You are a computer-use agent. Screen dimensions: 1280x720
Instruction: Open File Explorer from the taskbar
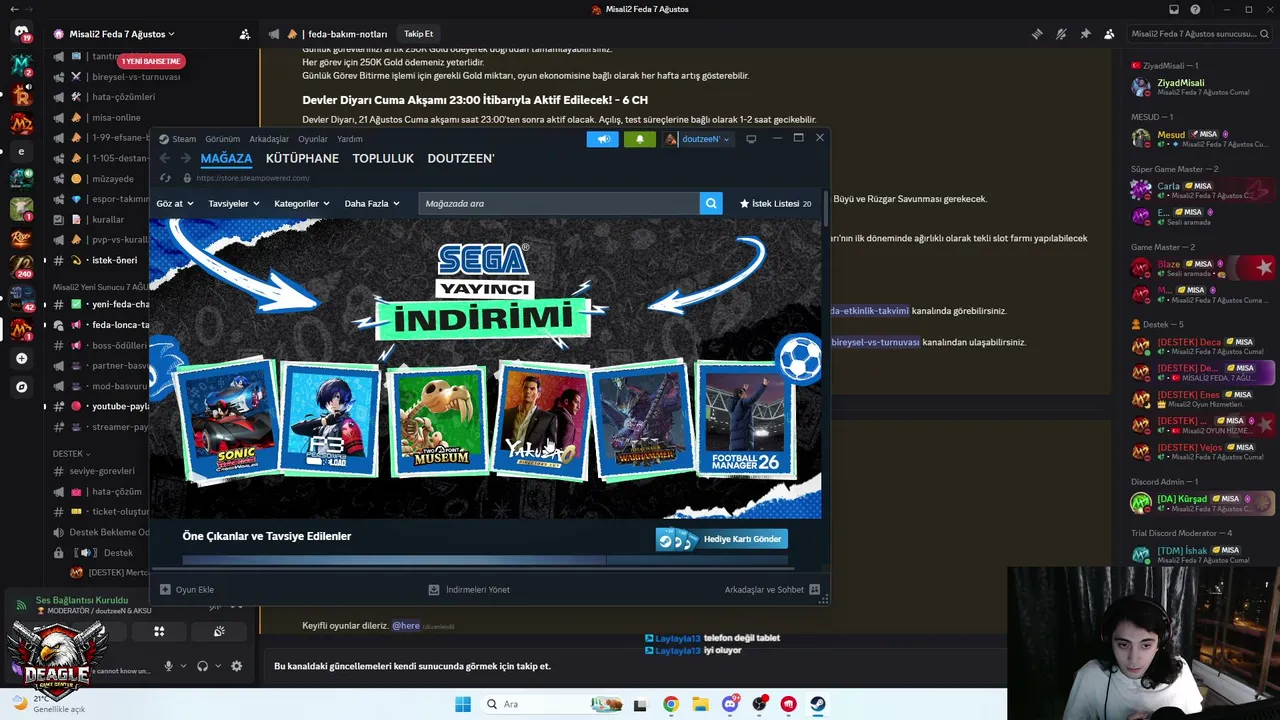point(700,704)
